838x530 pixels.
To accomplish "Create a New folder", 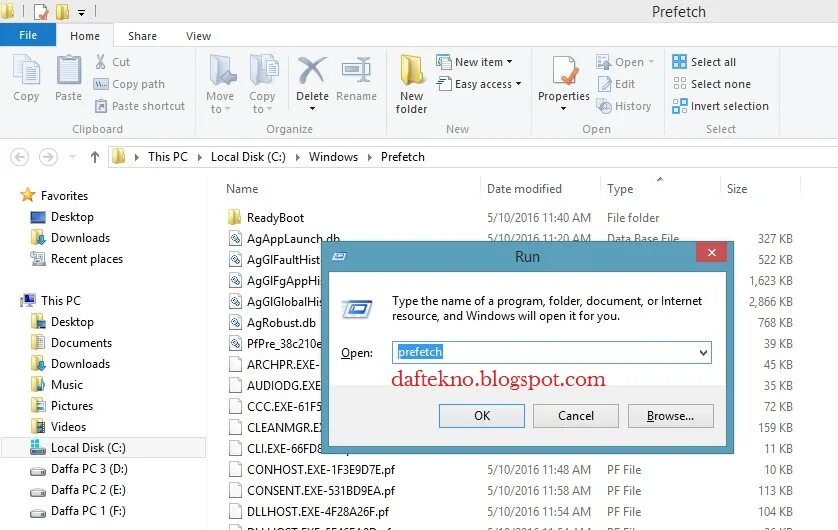I will (412, 84).
